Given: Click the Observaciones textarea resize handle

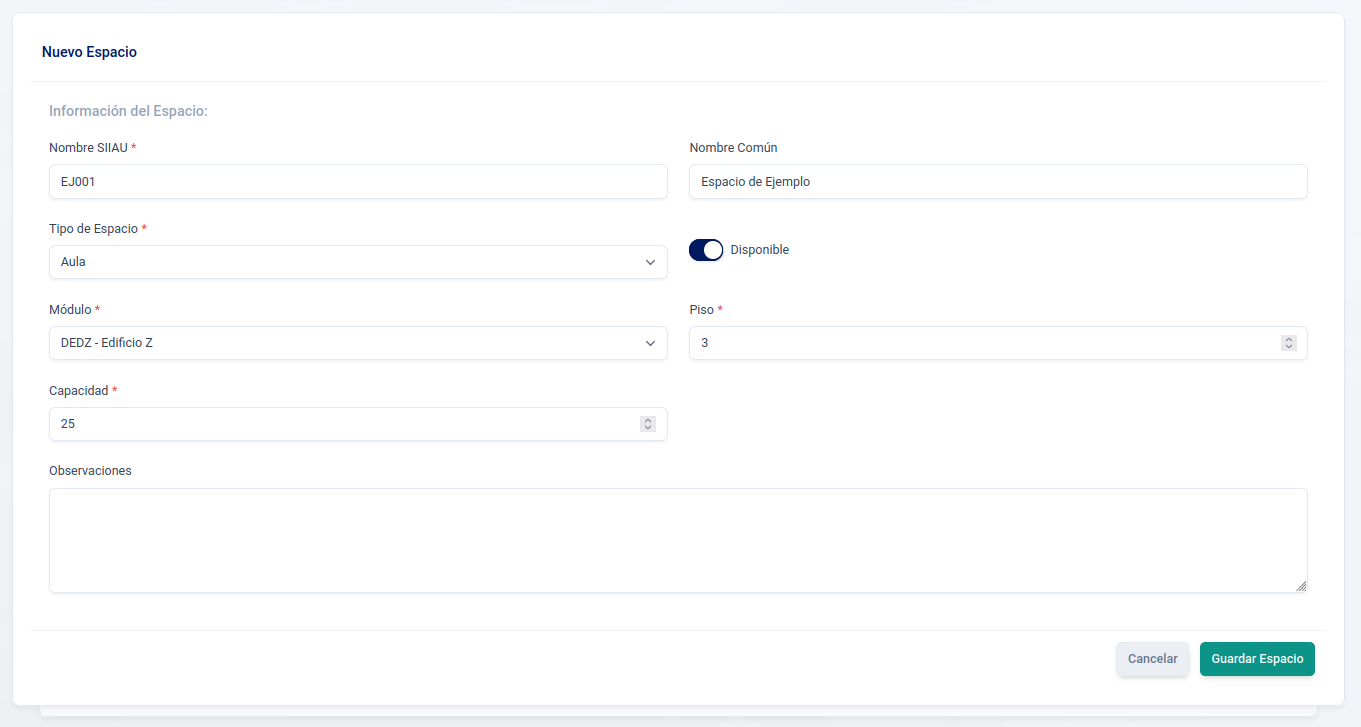Looking at the screenshot, I should coord(1301,586).
